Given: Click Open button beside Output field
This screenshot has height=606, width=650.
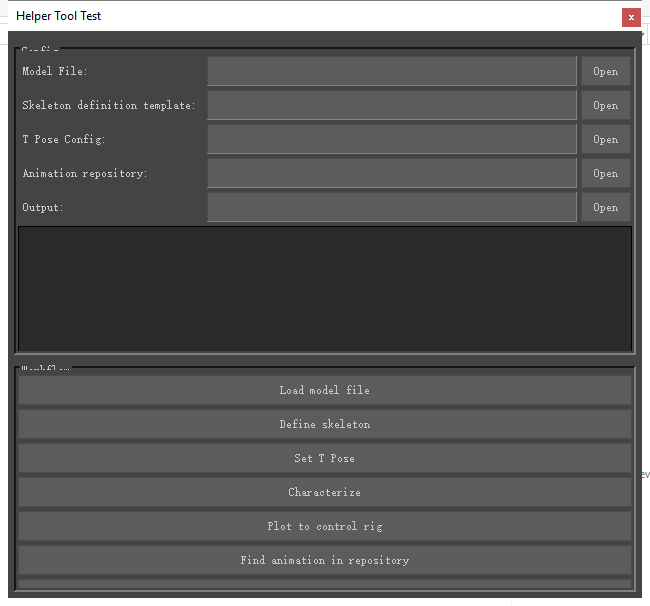Looking at the screenshot, I should click(x=605, y=208).
